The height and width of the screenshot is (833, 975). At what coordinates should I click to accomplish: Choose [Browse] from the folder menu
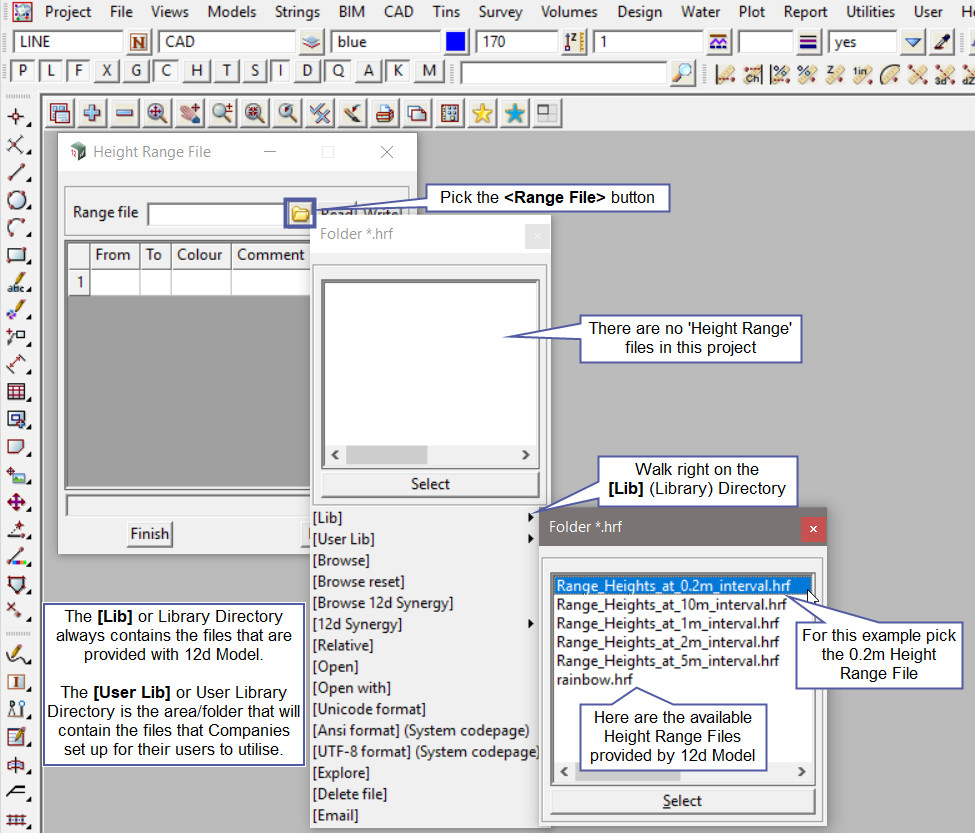point(341,560)
